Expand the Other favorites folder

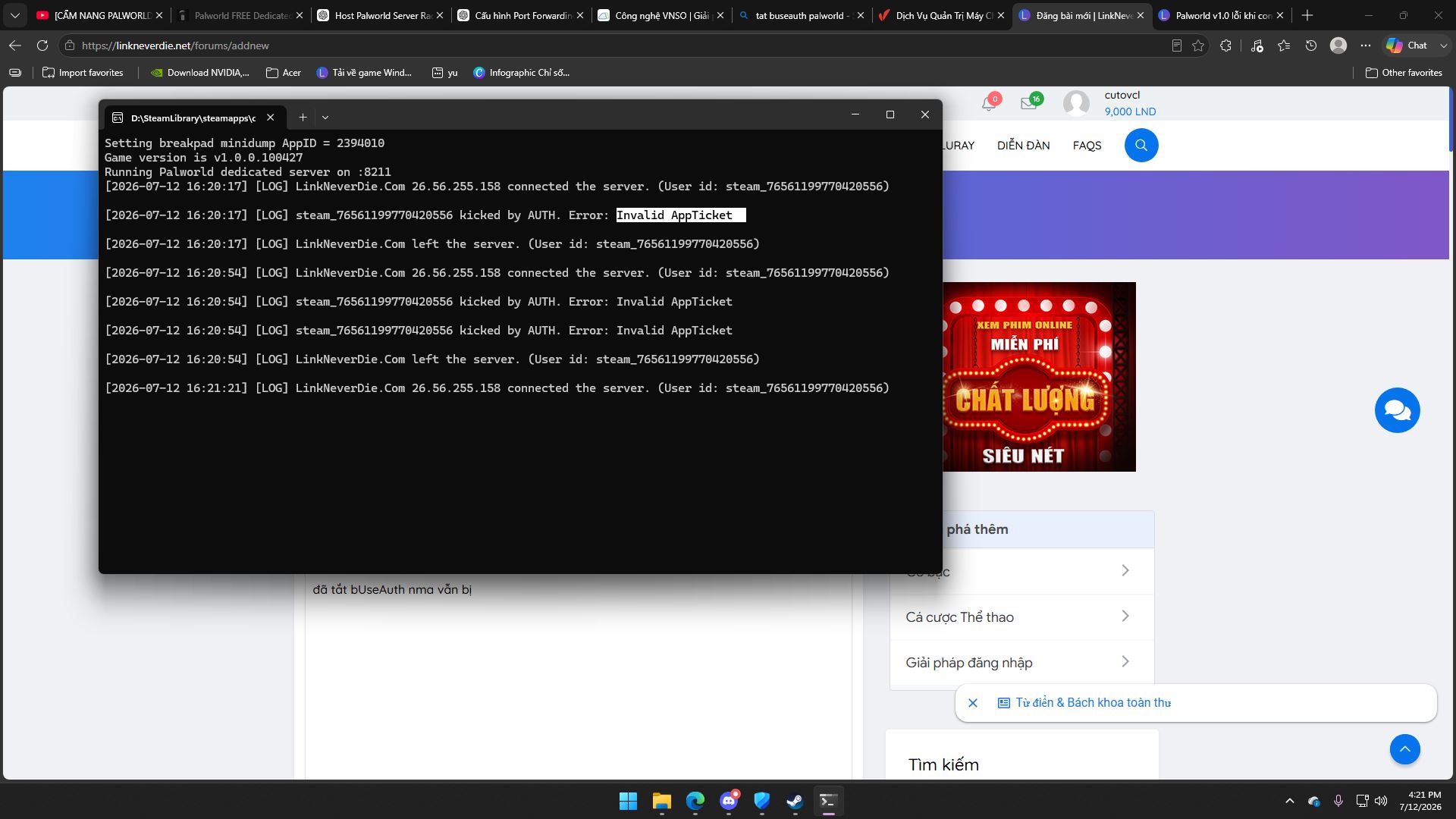click(1404, 73)
